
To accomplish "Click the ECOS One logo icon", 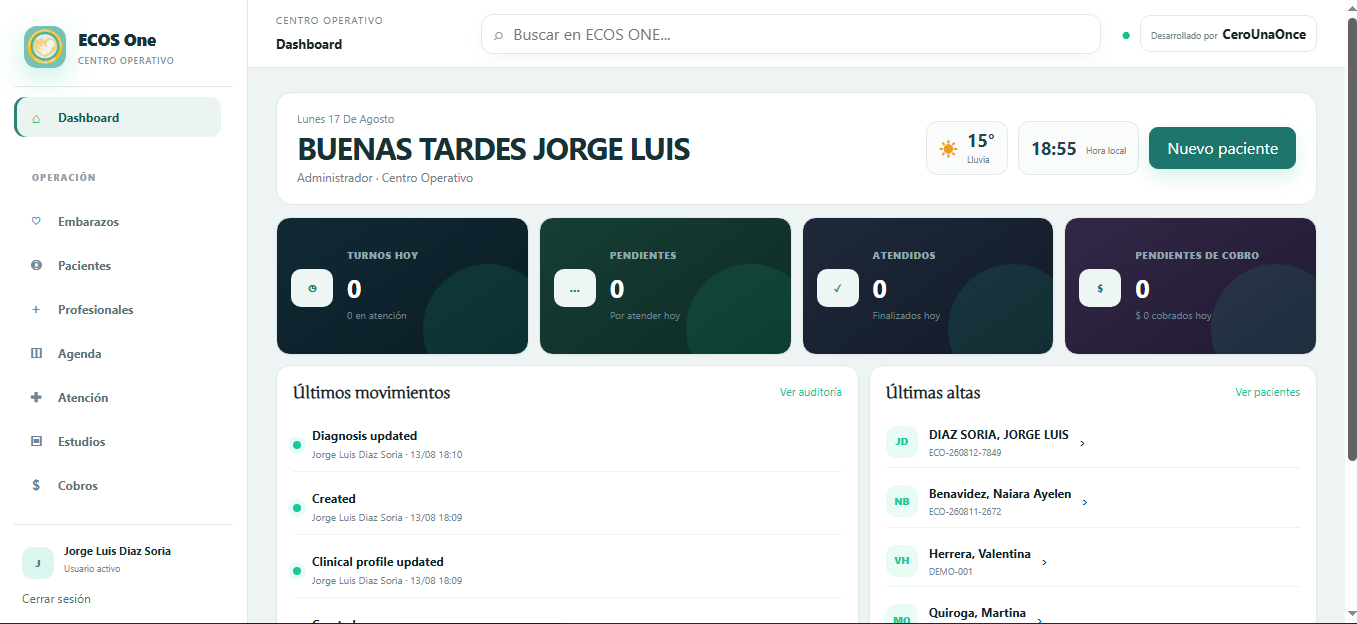I will tap(45, 47).
